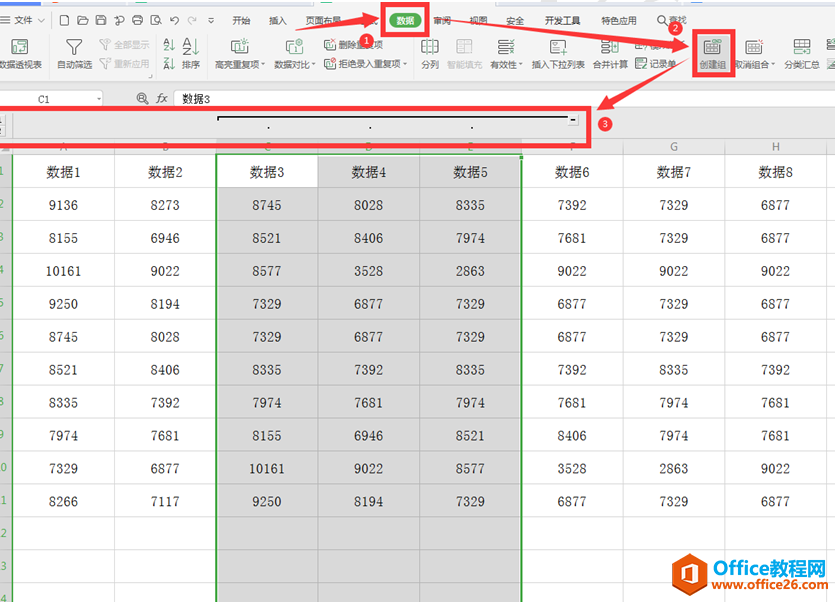Collapse the column group using minus button
Image resolution: width=835 pixels, height=602 pixels.
pos(573,120)
